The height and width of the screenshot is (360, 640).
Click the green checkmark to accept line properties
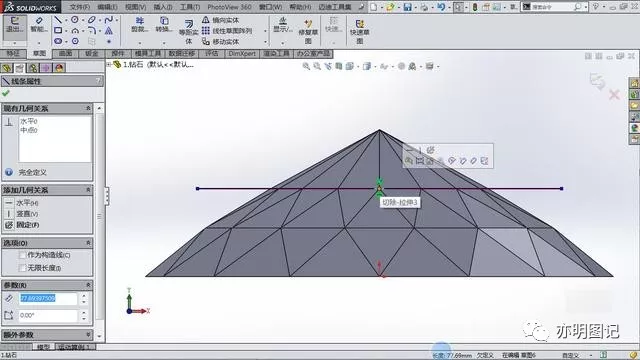pyautogui.click(x=6, y=93)
